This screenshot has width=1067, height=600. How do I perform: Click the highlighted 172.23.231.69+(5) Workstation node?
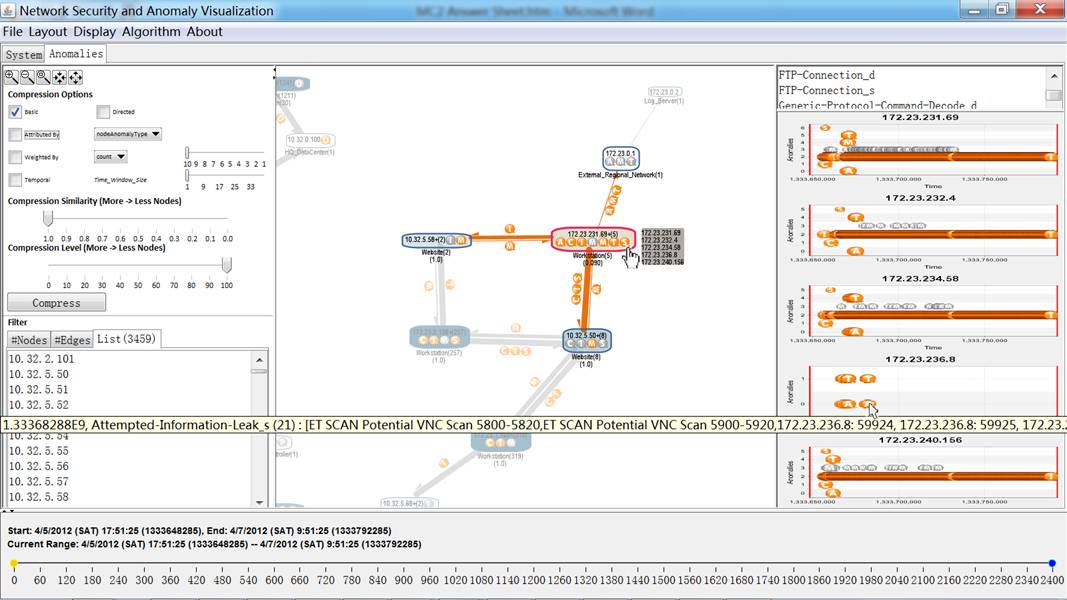coord(593,239)
